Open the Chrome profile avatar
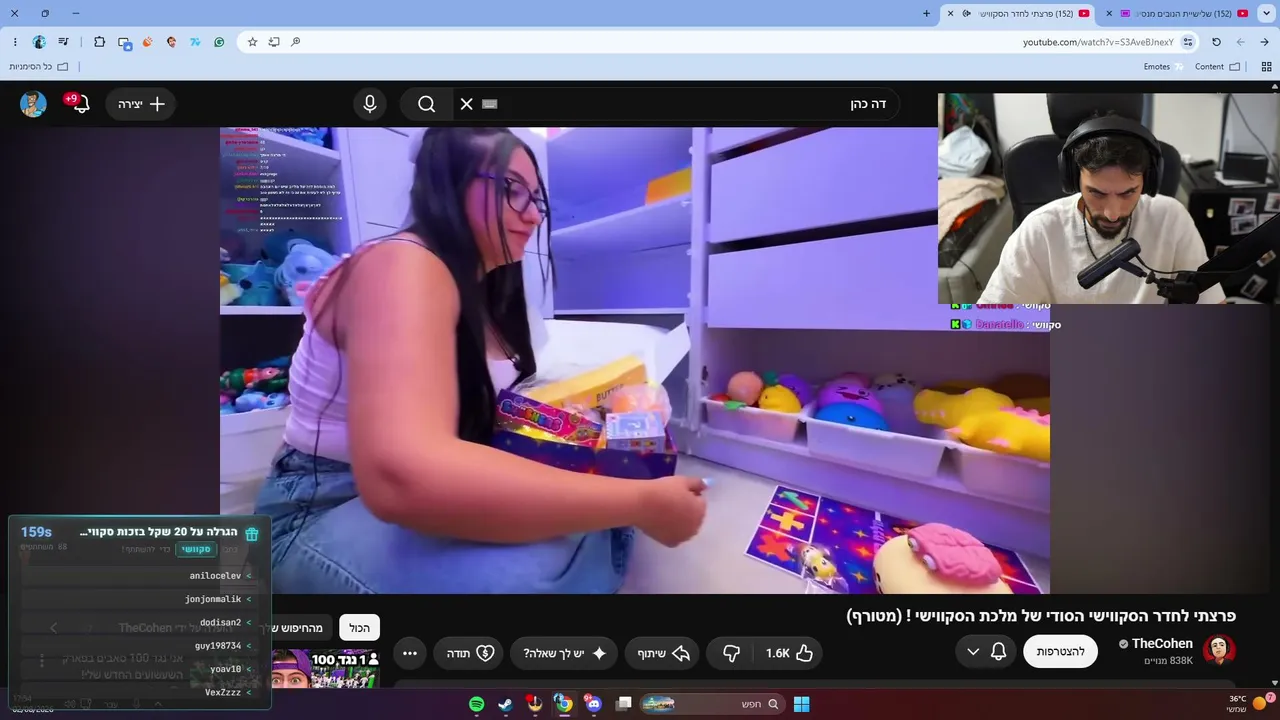The image size is (1280, 720). point(39,42)
